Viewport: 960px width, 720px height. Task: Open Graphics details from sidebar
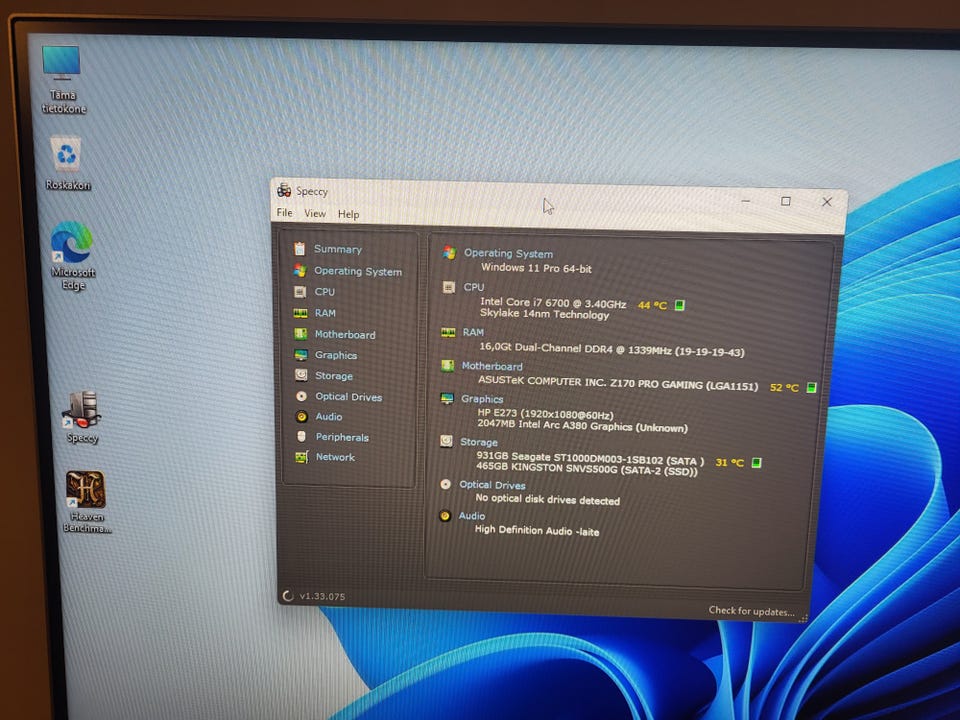tap(336, 355)
